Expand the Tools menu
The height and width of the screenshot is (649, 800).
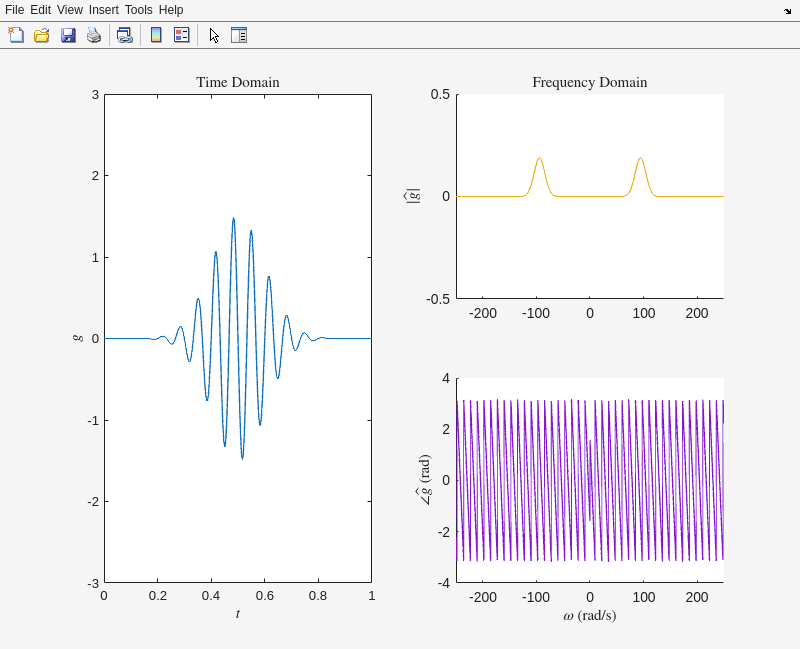[x=139, y=10]
